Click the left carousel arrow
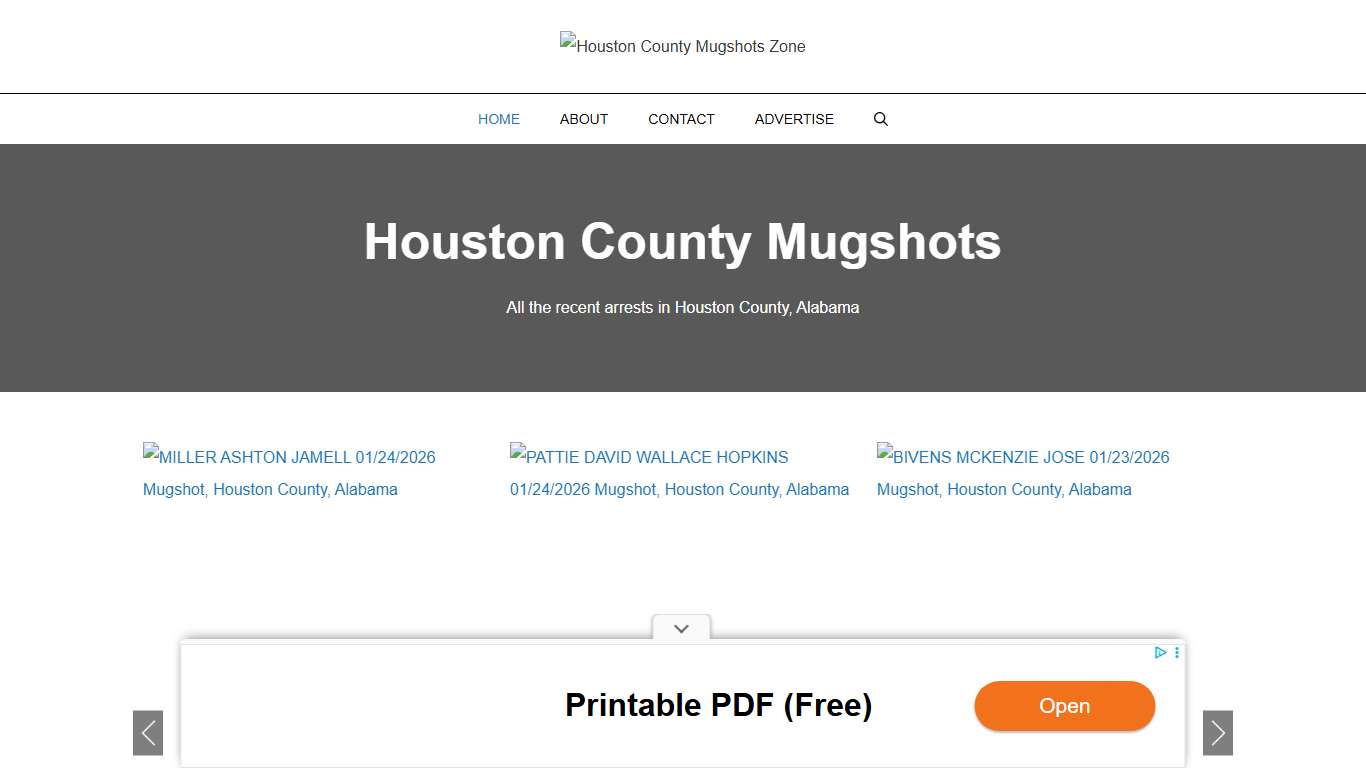Viewport: 1366px width, 768px height. click(x=147, y=733)
